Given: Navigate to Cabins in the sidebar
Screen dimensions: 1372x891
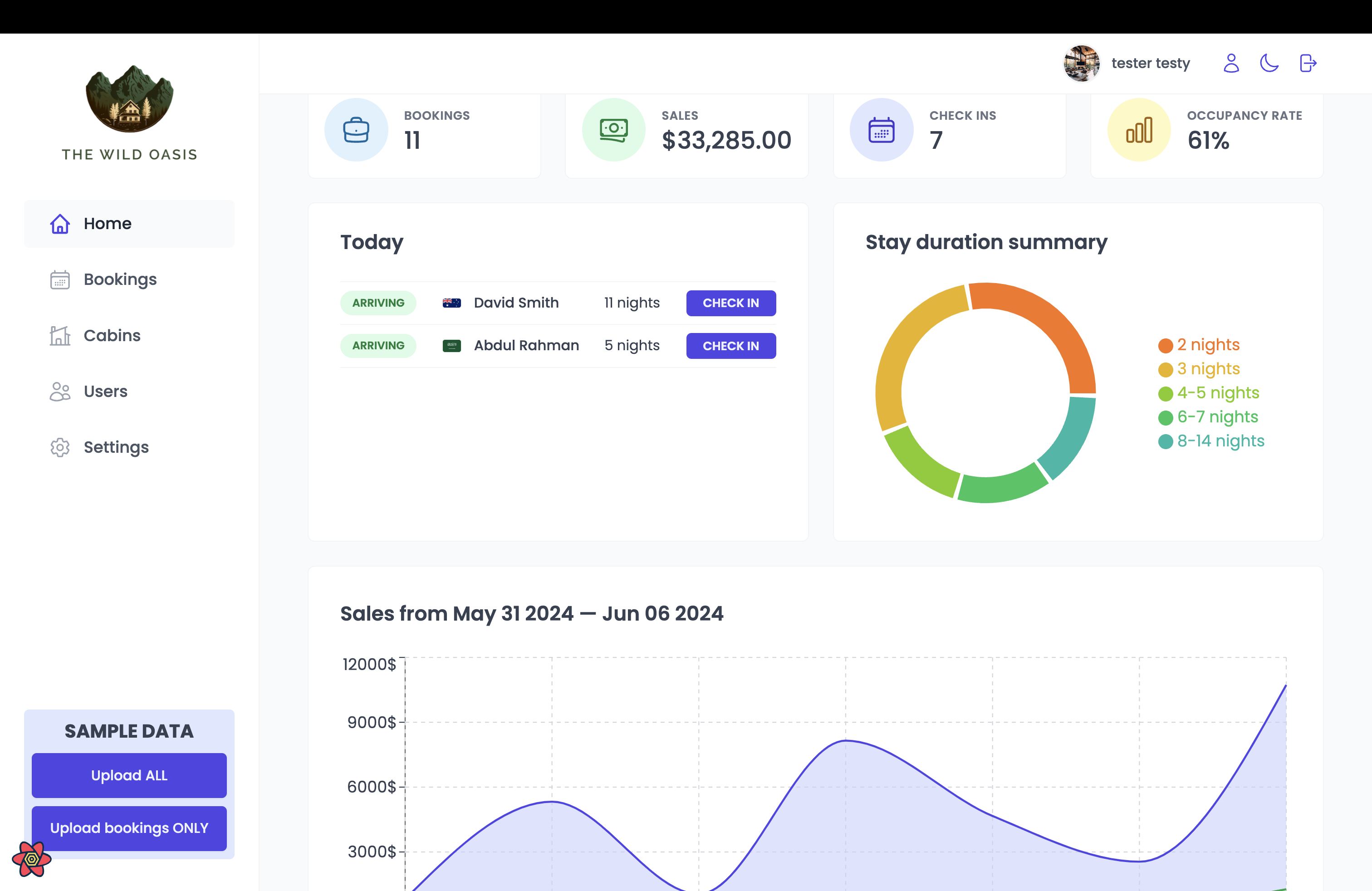Looking at the screenshot, I should pyautogui.click(x=129, y=335).
